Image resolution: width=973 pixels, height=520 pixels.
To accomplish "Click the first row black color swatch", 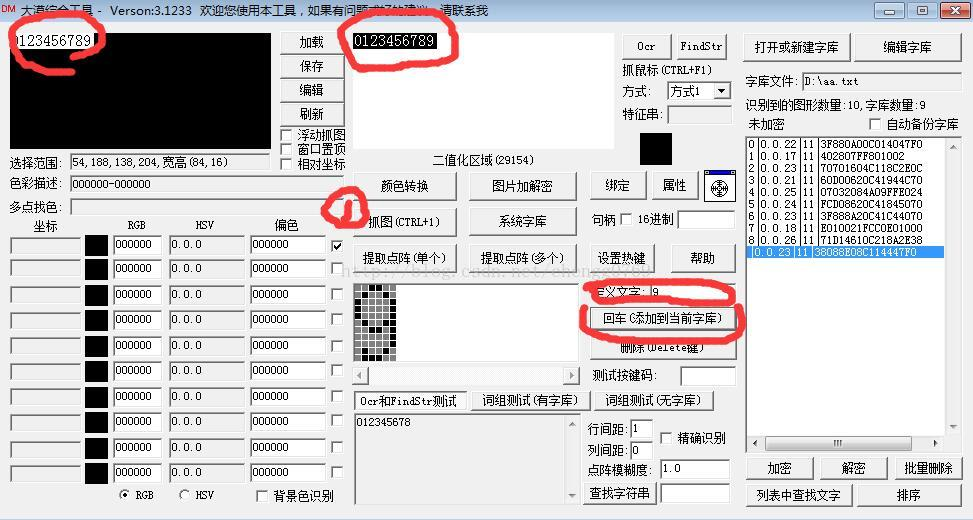I will click(x=96, y=244).
